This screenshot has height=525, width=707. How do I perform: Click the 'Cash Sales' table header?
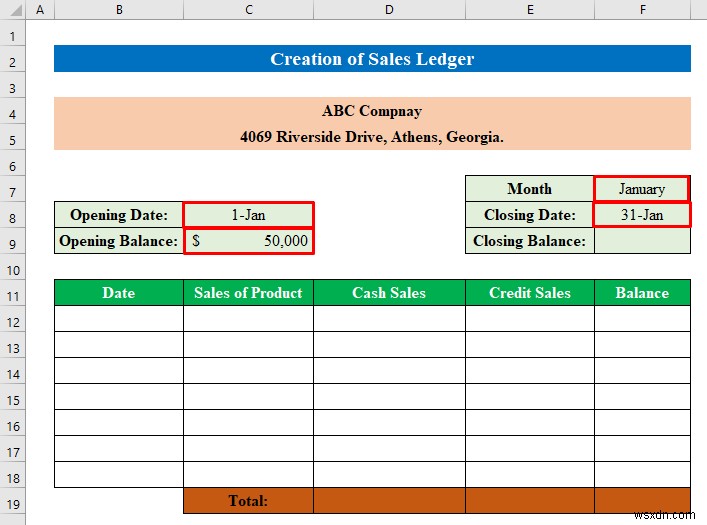click(389, 293)
